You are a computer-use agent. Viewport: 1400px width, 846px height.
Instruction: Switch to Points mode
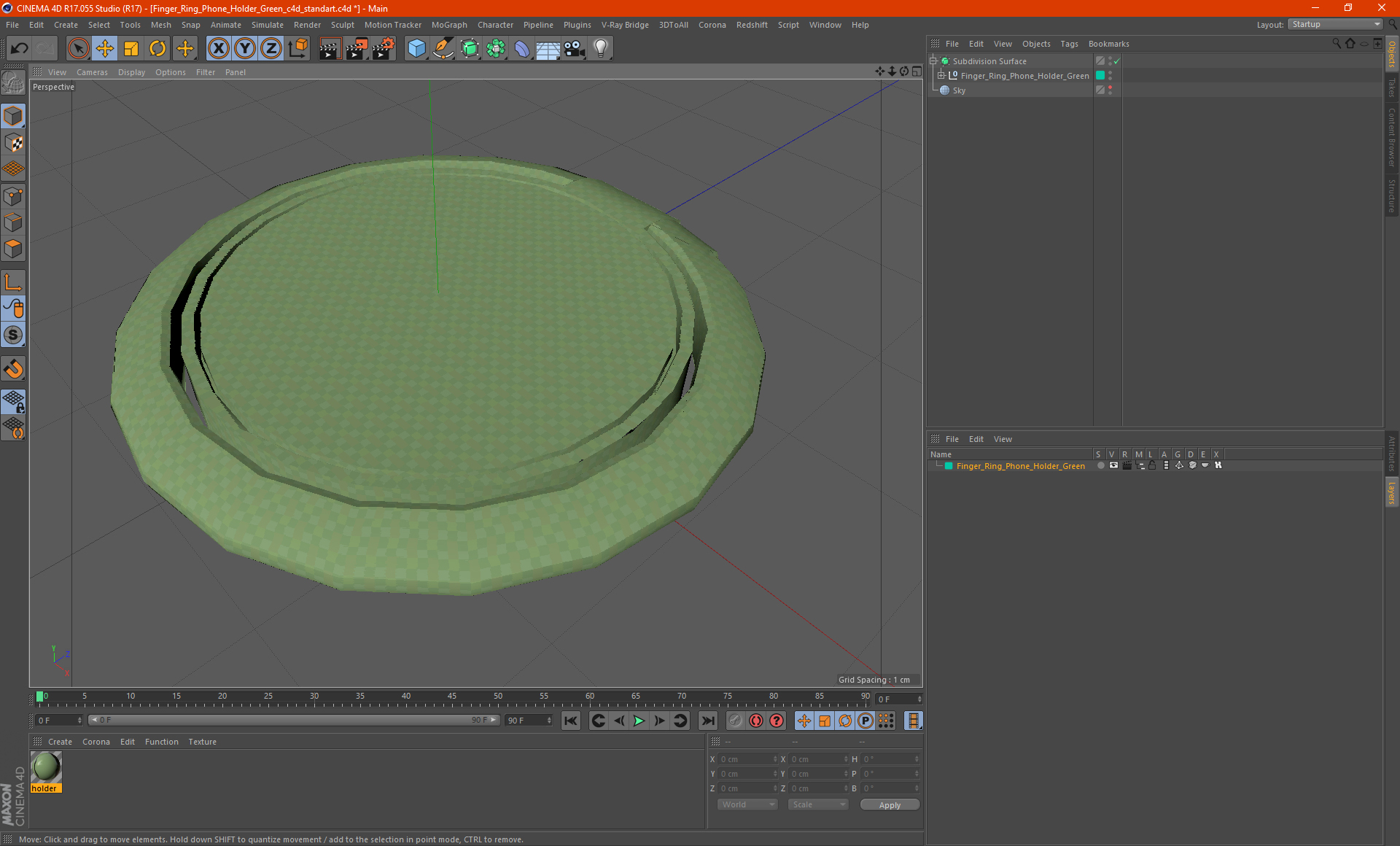tap(13, 195)
